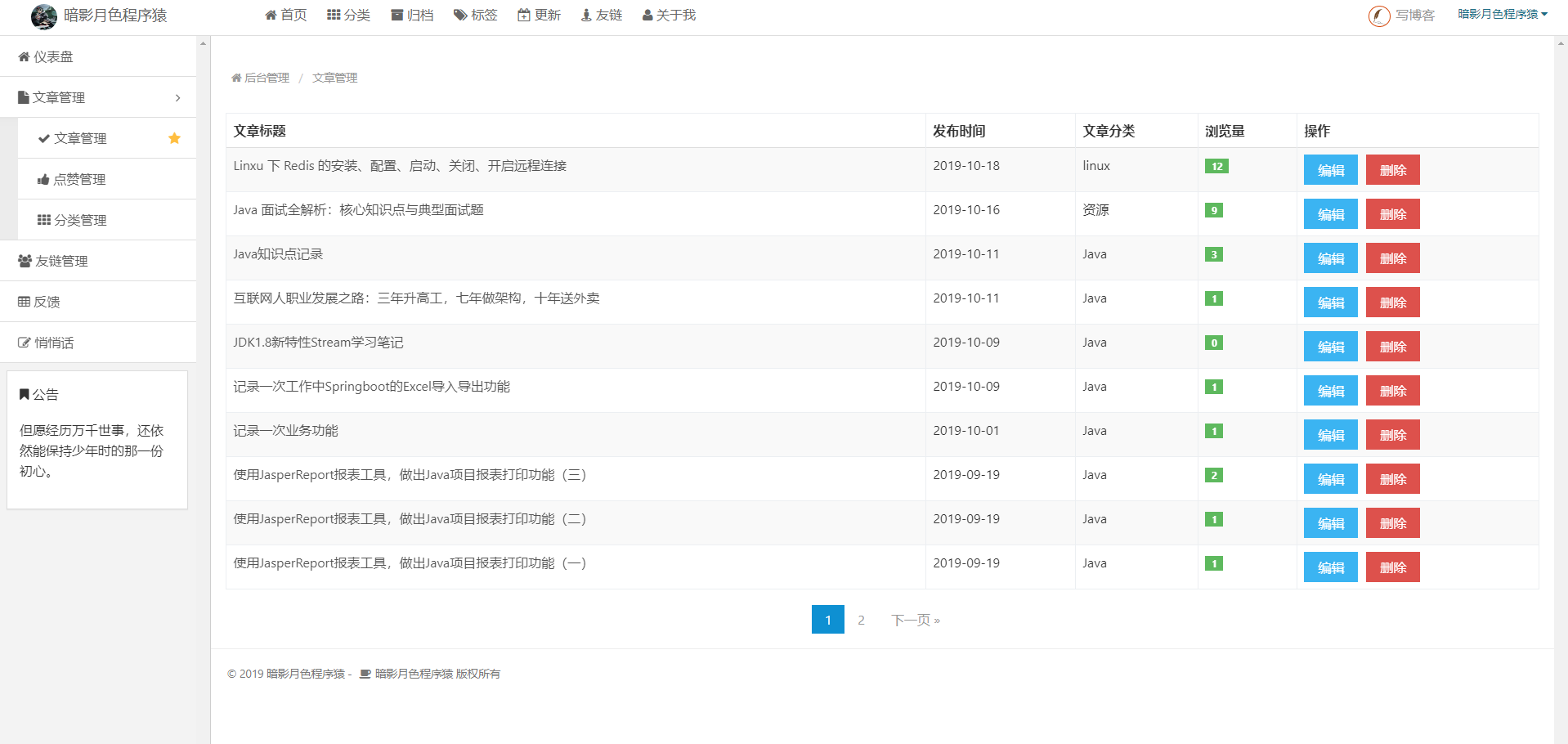Open the 后台管理 breadcrumb link
This screenshot has height=744, width=1568.
click(267, 77)
